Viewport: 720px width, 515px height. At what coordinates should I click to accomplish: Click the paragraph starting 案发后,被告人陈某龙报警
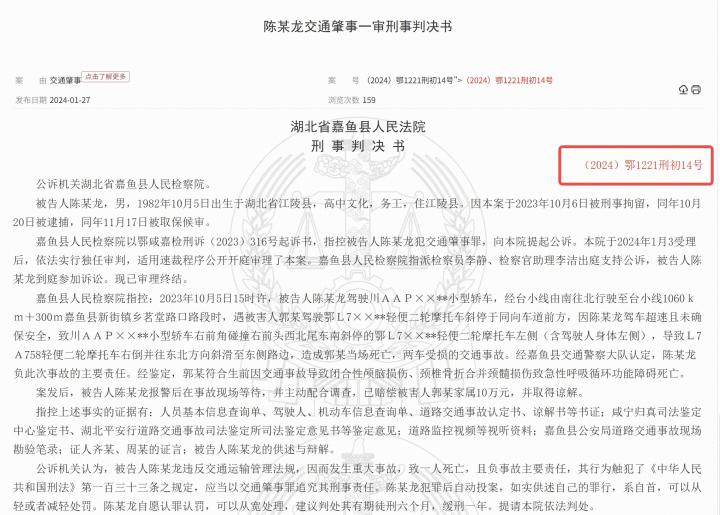pyautogui.click(x=311, y=393)
